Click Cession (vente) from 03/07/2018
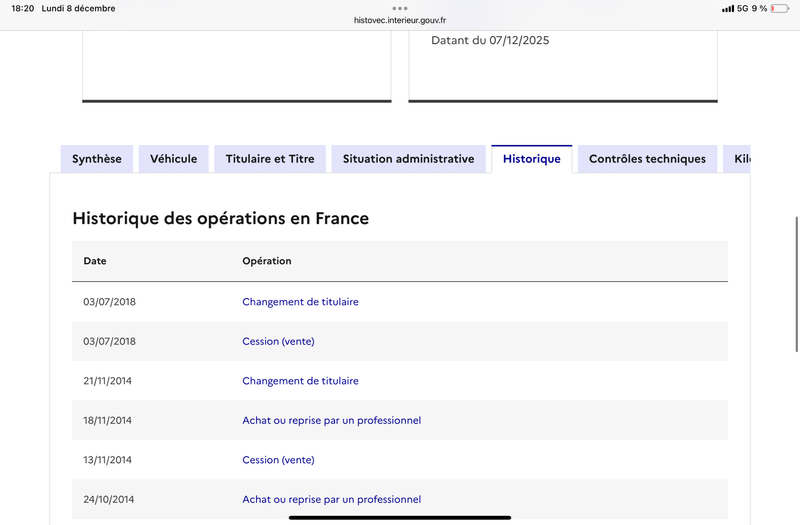800x525 pixels. click(278, 341)
